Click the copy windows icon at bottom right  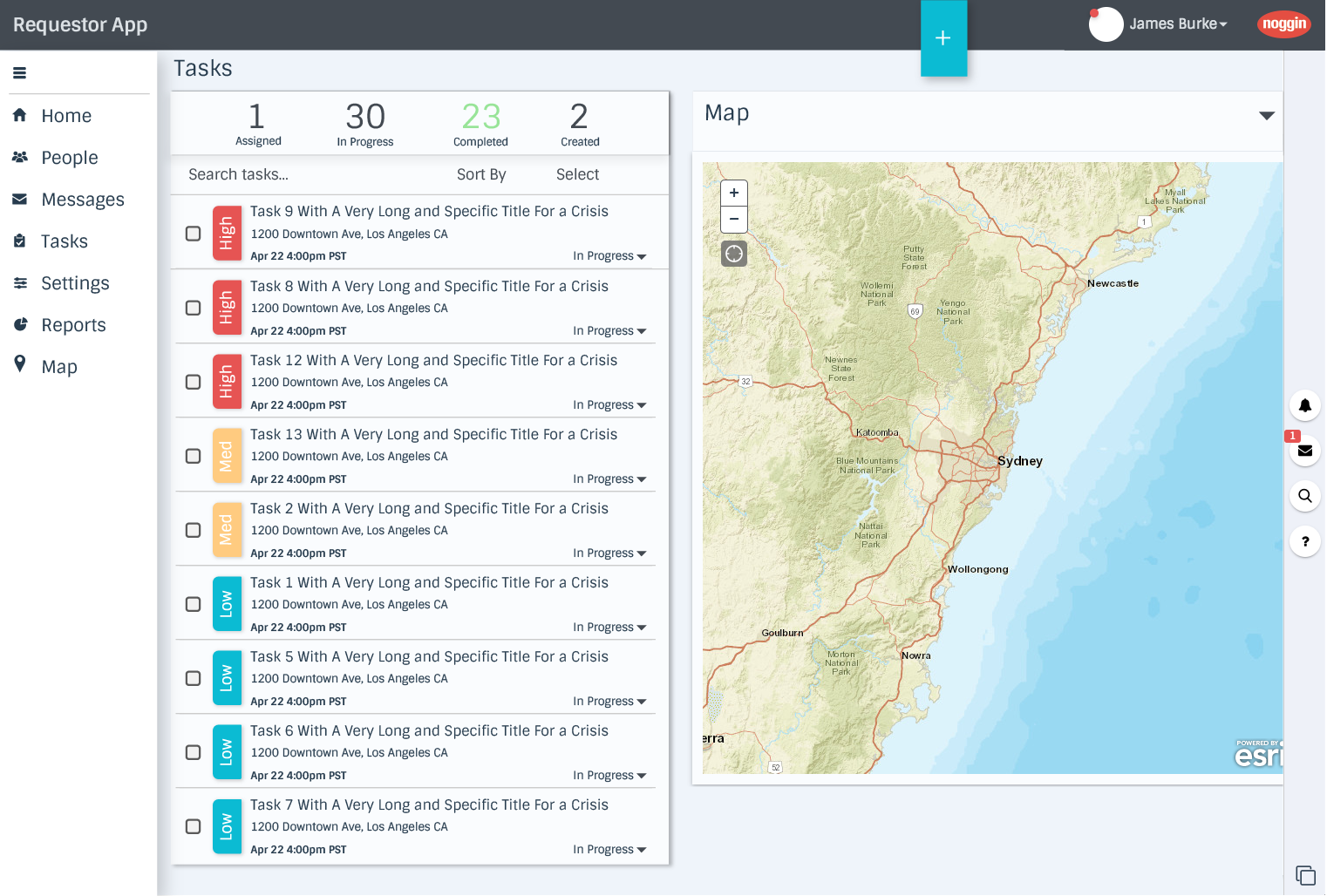pos(1305,875)
